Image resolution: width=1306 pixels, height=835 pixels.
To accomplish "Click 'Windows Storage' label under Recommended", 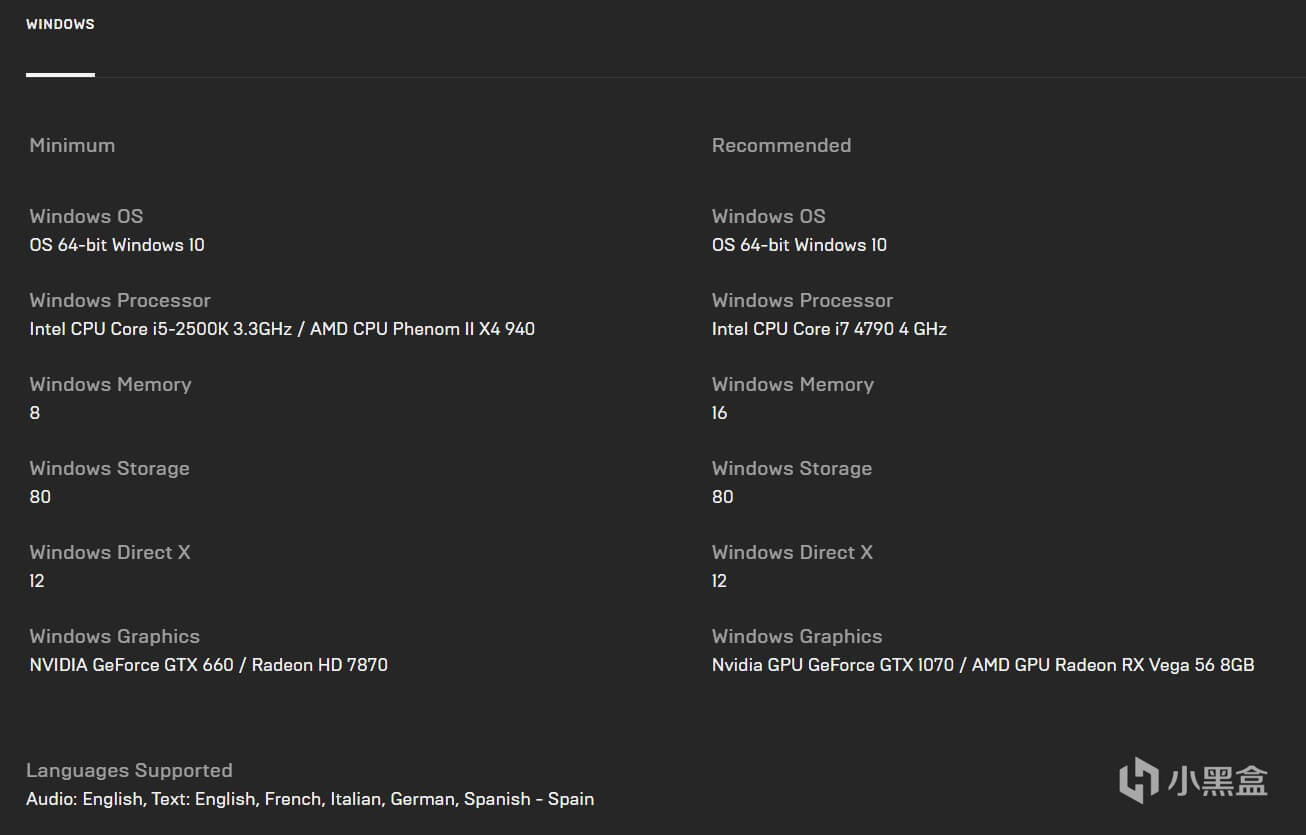I will pyautogui.click(x=791, y=468).
